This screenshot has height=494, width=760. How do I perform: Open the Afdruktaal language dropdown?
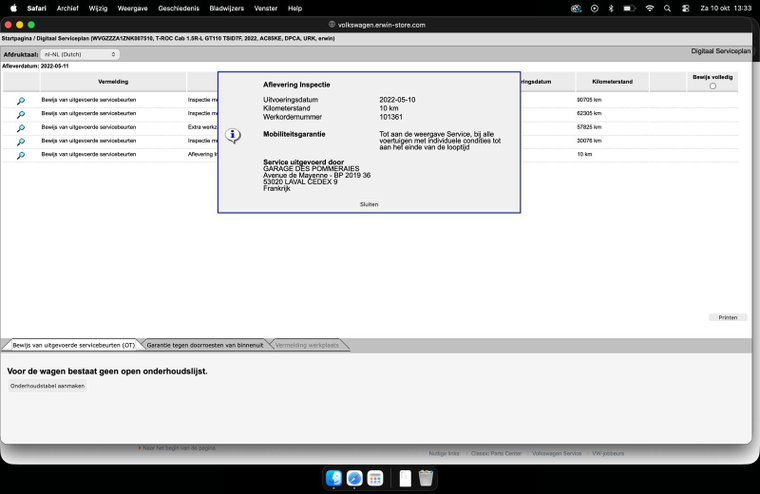coord(80,54)
